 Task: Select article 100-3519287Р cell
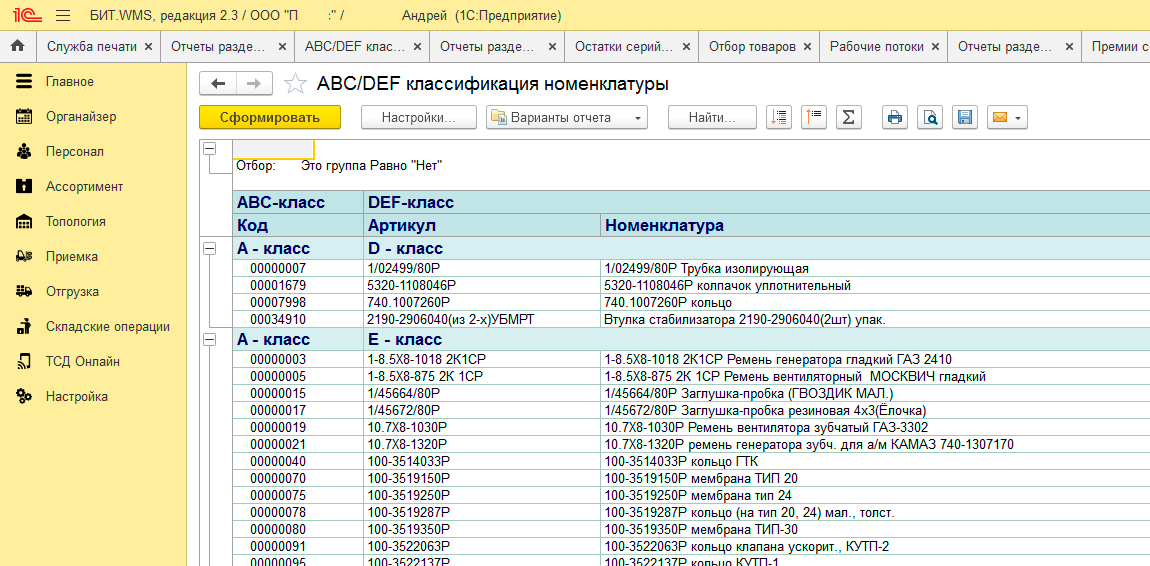[x=483, y=512]
